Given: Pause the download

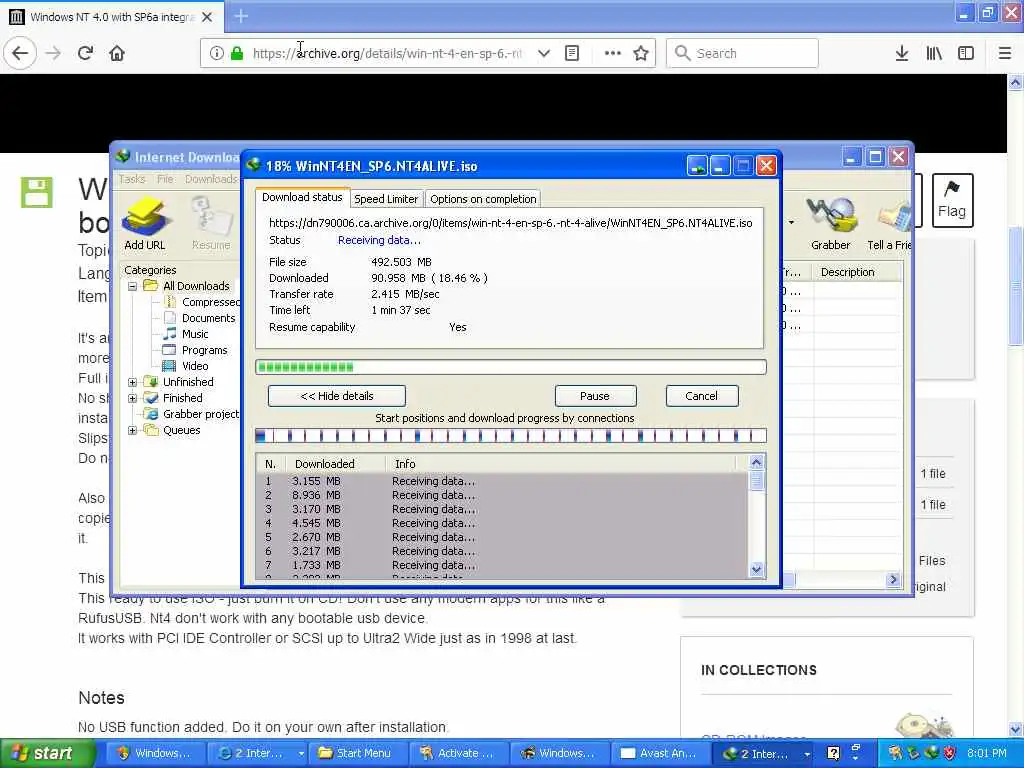Looking at the screenshot, I should (595, 396).
